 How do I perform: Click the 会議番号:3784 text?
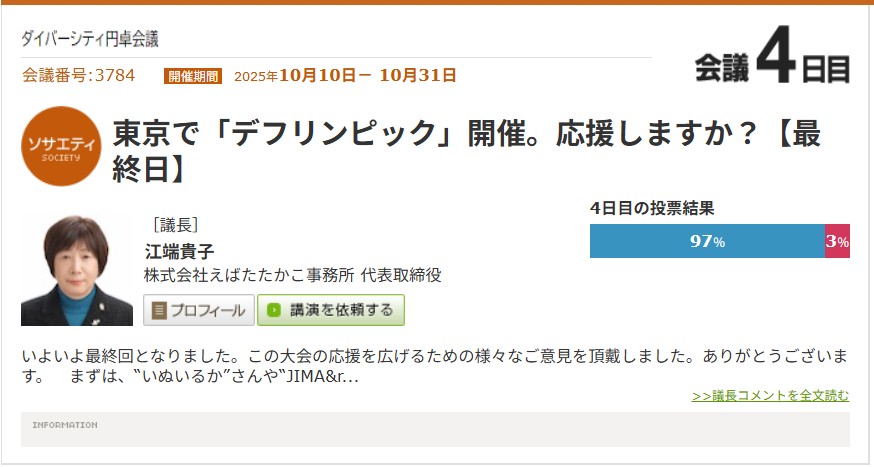pos(79,75)
